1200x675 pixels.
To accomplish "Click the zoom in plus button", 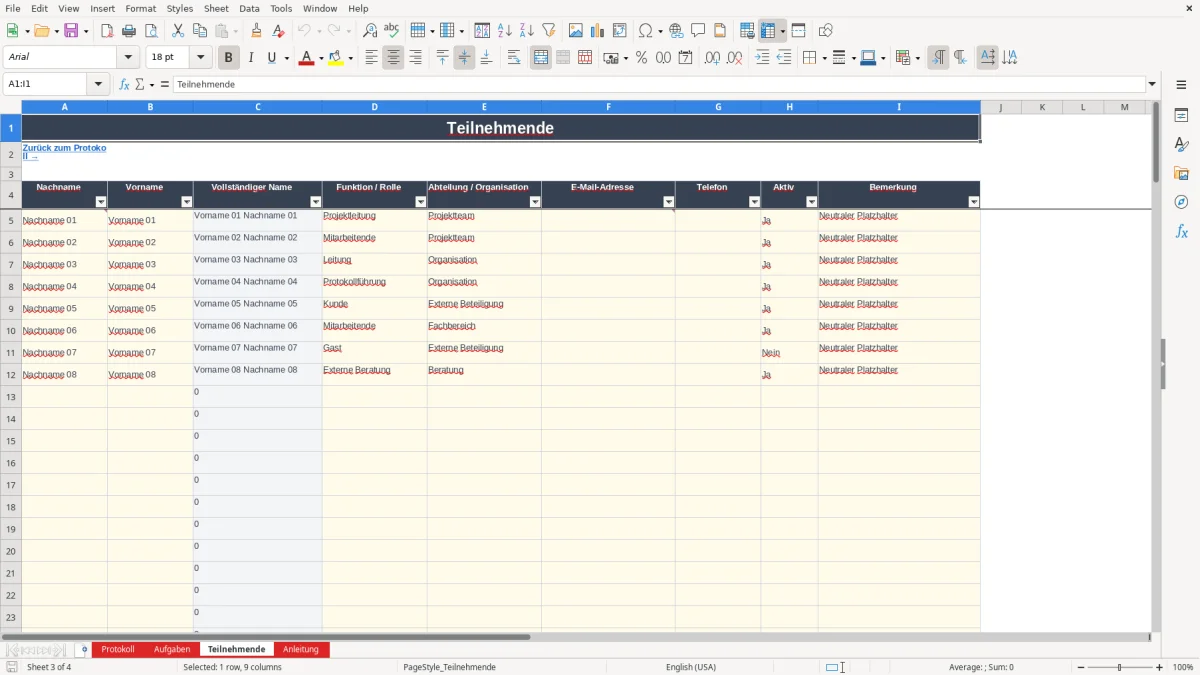I will pos(1160,667).
